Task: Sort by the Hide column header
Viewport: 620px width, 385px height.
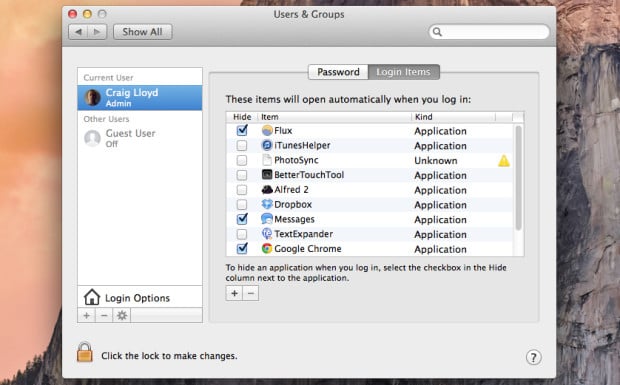Action: pyautogui.click(x=242, y=117)
